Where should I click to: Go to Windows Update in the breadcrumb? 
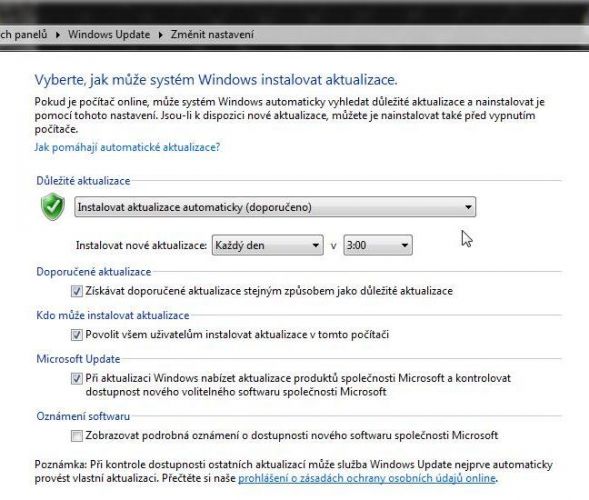tap(109, 35)
